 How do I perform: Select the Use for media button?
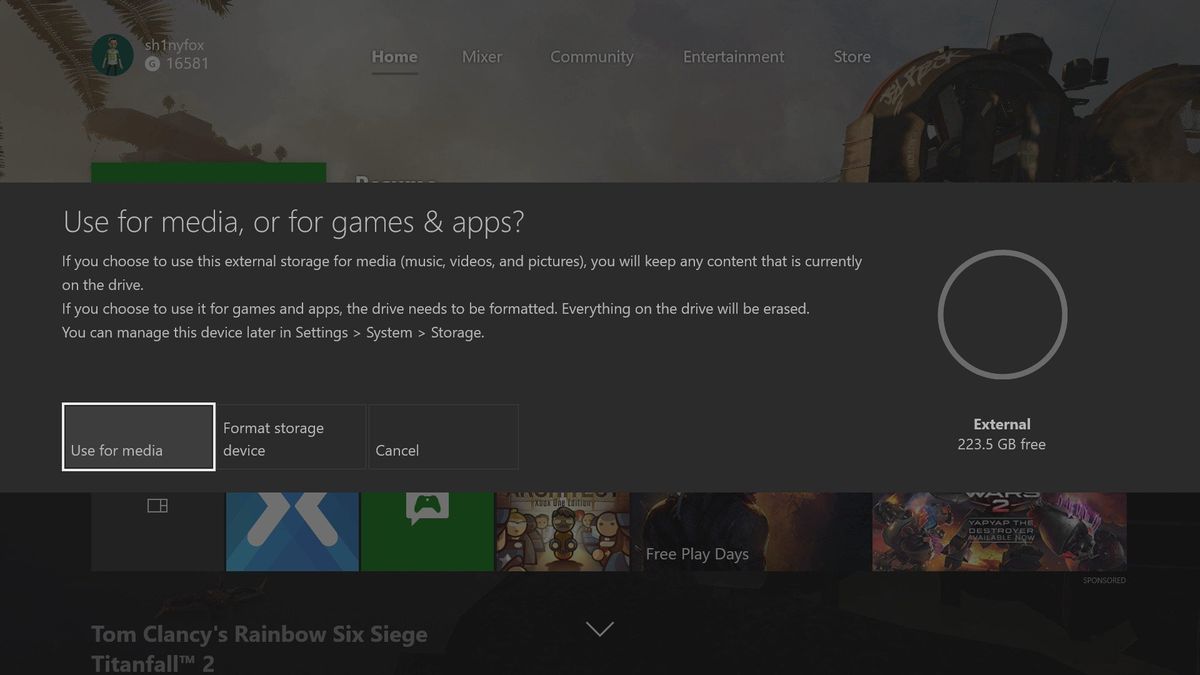(139, 437)
